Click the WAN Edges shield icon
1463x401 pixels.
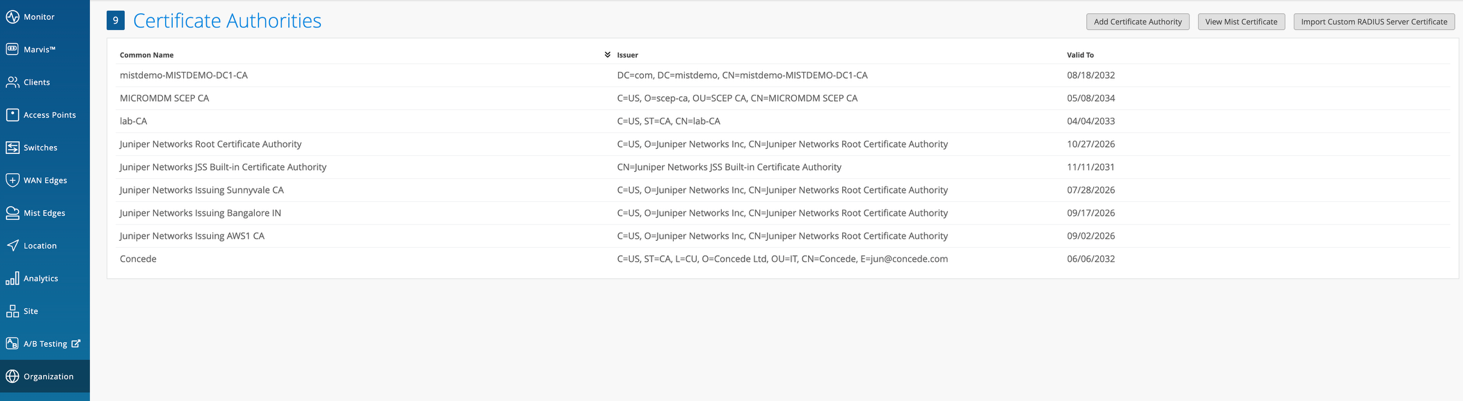tap(12, 180)
